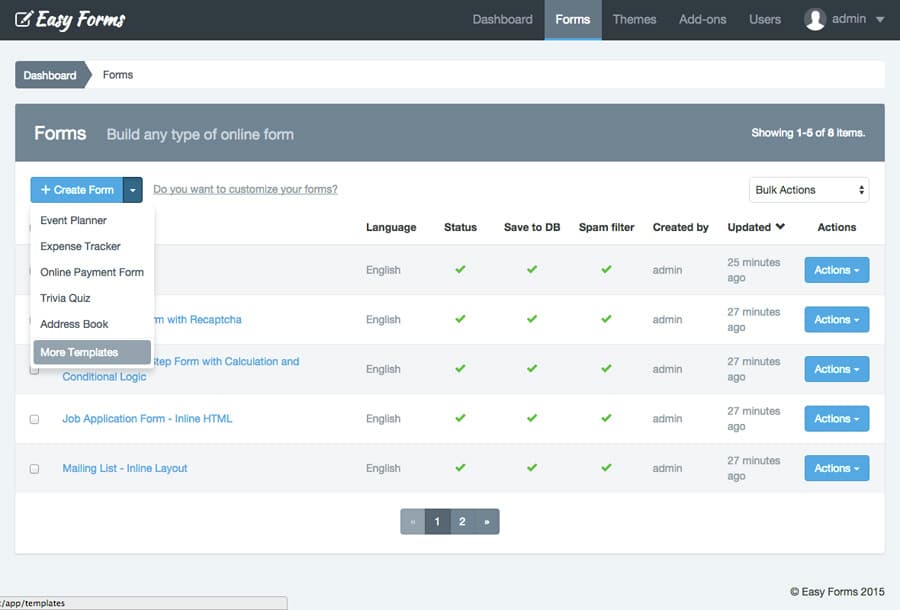Switch to the Themes tab
The image size is (900, 610).
pos(634,19)
